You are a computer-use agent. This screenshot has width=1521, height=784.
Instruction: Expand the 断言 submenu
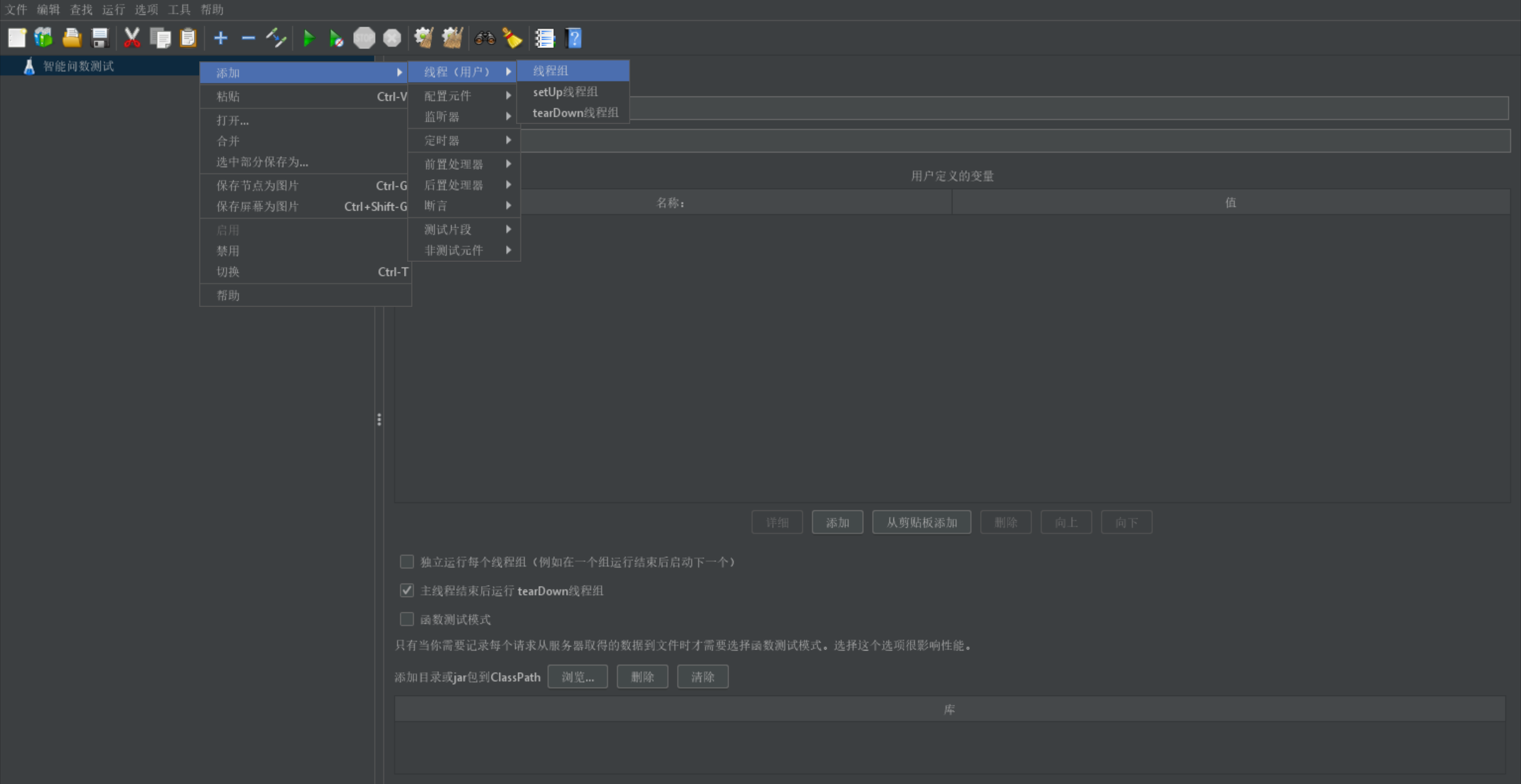(x=464, y=206)
